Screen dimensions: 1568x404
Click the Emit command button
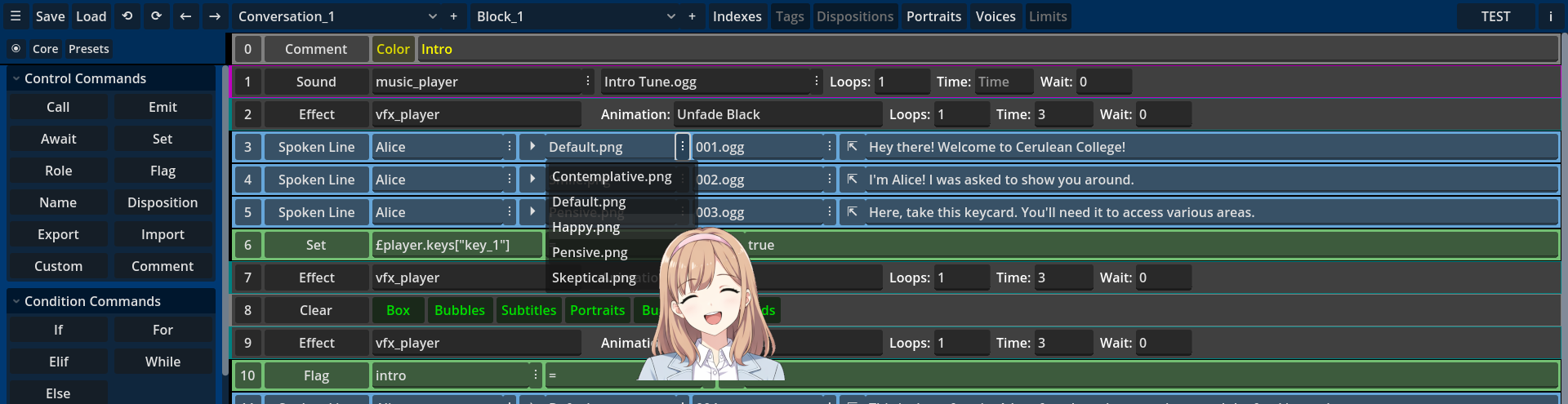163,107
